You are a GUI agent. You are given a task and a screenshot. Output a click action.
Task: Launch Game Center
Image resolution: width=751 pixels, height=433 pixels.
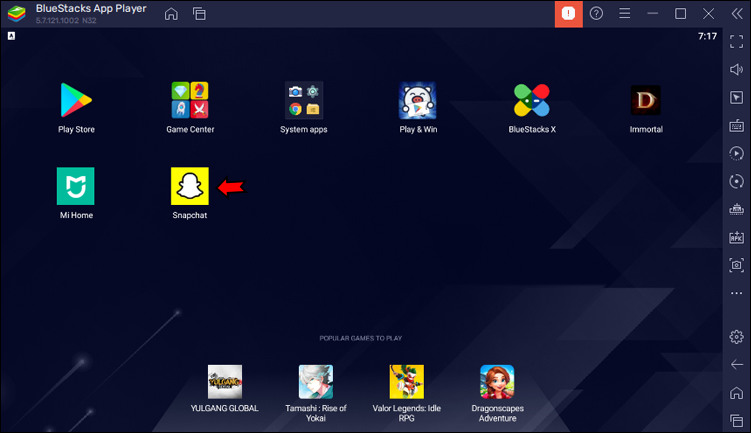click(x=190, y=100)
